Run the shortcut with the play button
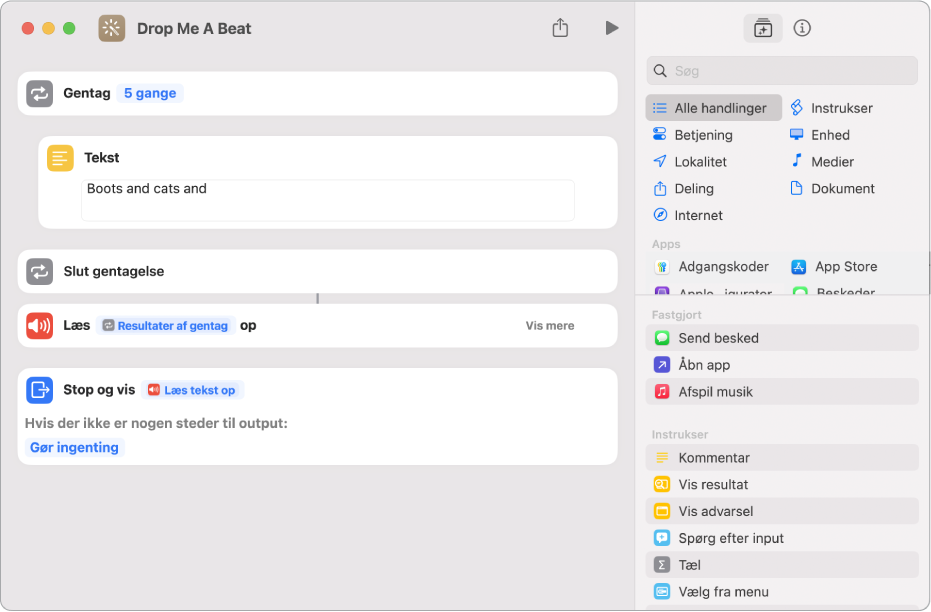This screenshot has width=931, height=612. pos(612,28)
